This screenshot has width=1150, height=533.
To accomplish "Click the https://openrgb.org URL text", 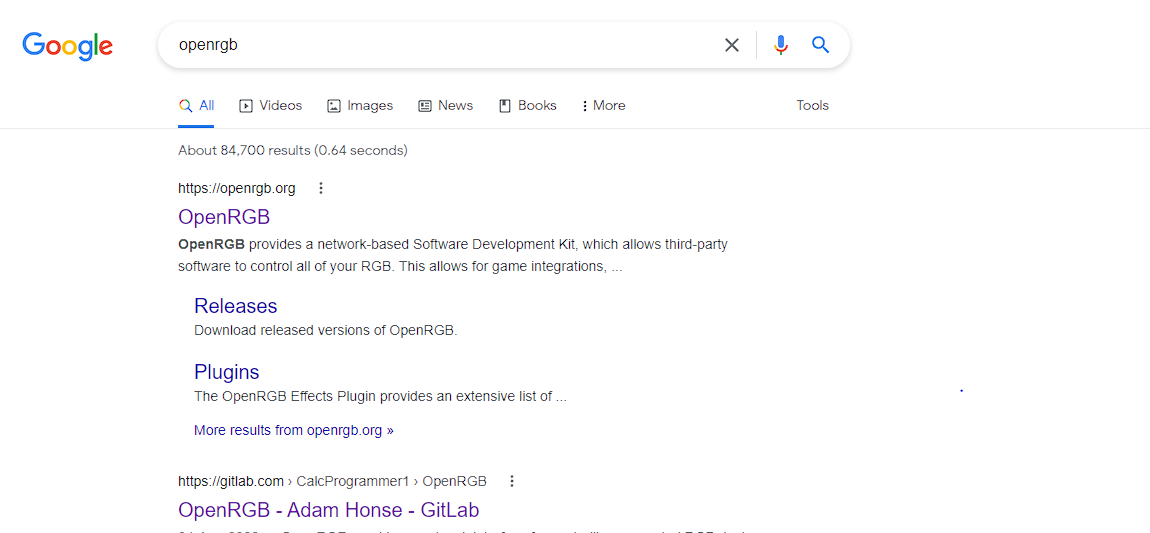I will pos(237,188).
